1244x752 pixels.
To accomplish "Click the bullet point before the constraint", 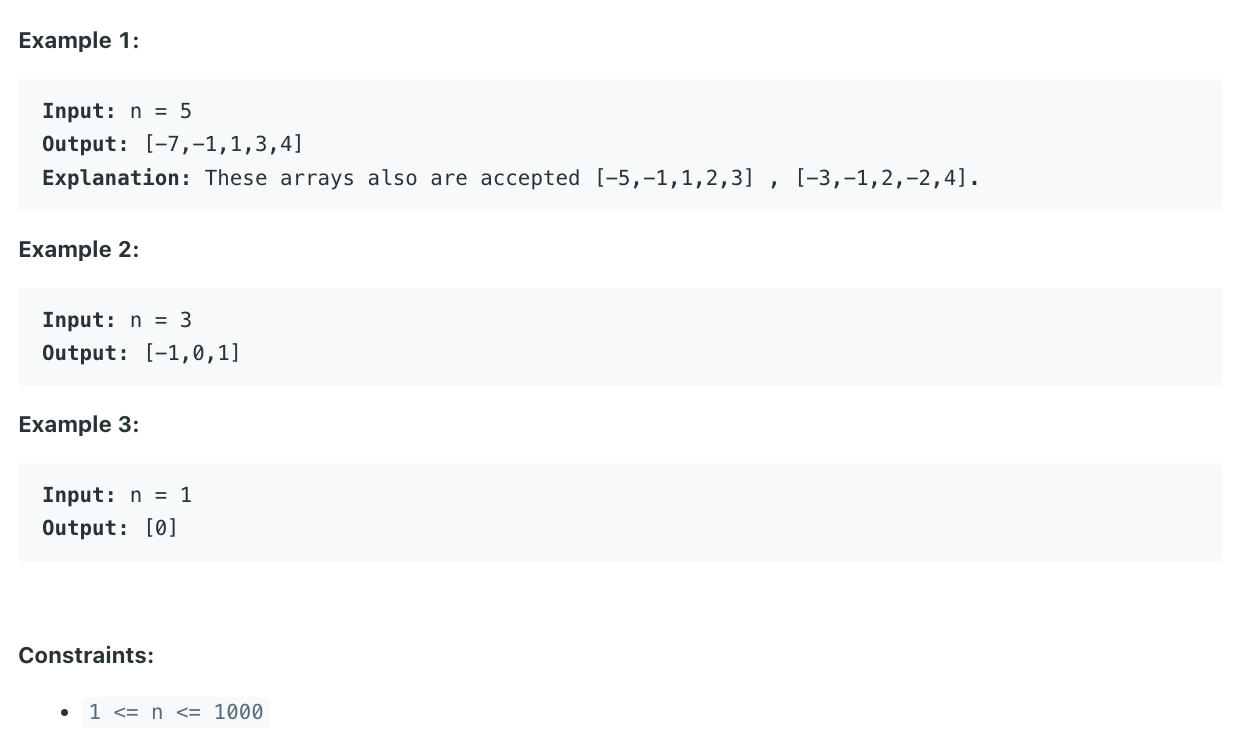I will pyautogui.click(x=64, y=713).
